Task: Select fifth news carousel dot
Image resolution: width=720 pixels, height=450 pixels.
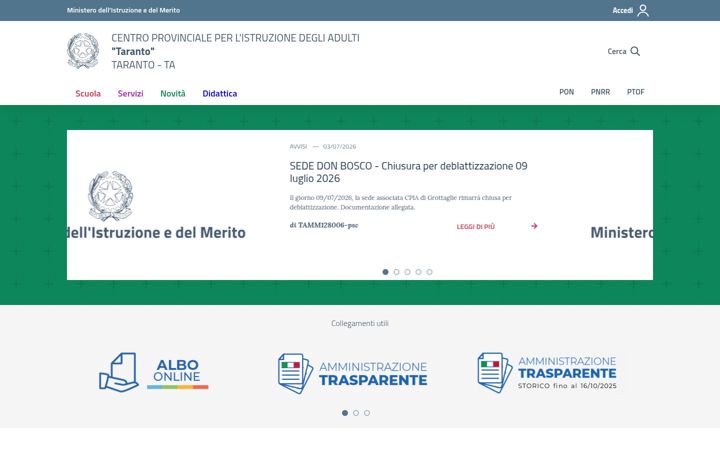Action: coord(429,272)
